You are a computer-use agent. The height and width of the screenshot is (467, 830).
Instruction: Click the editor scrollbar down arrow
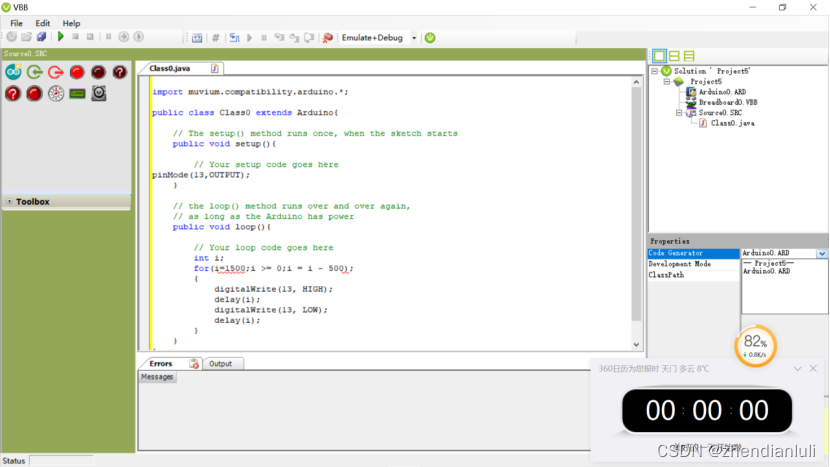tap(636, 345)
